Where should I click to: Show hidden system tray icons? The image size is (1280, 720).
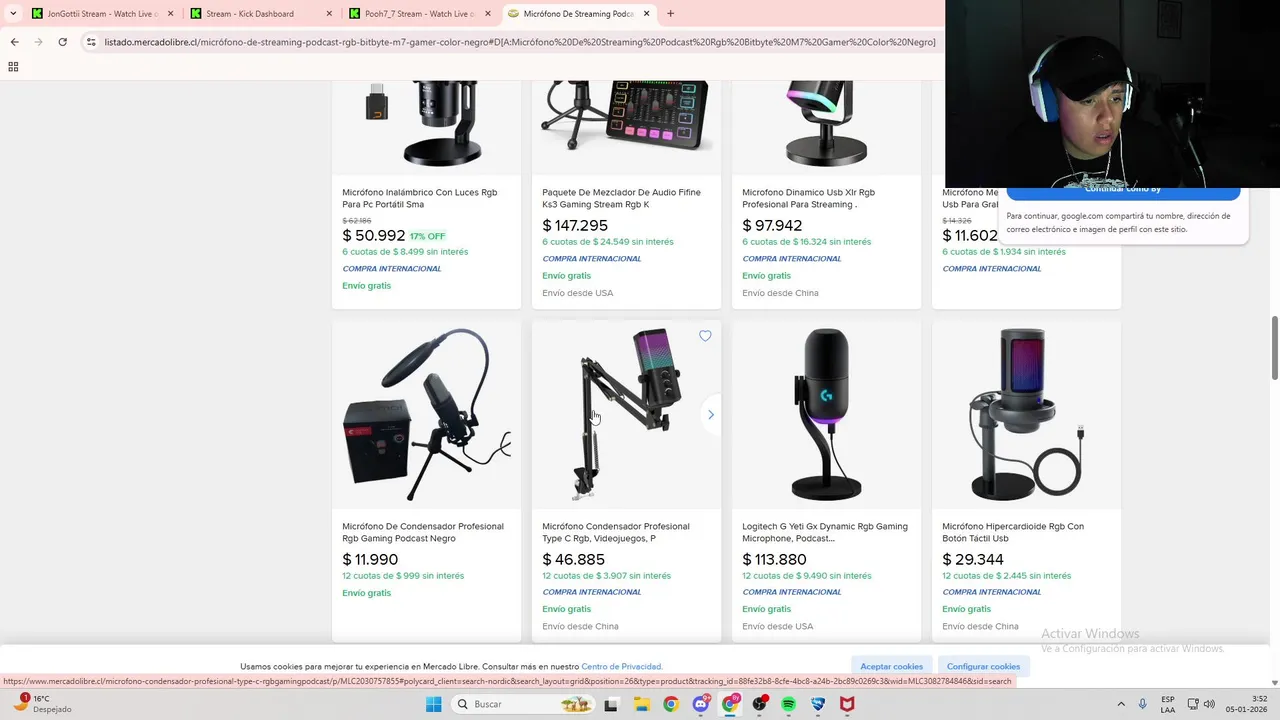click(x=1120, y=704)
